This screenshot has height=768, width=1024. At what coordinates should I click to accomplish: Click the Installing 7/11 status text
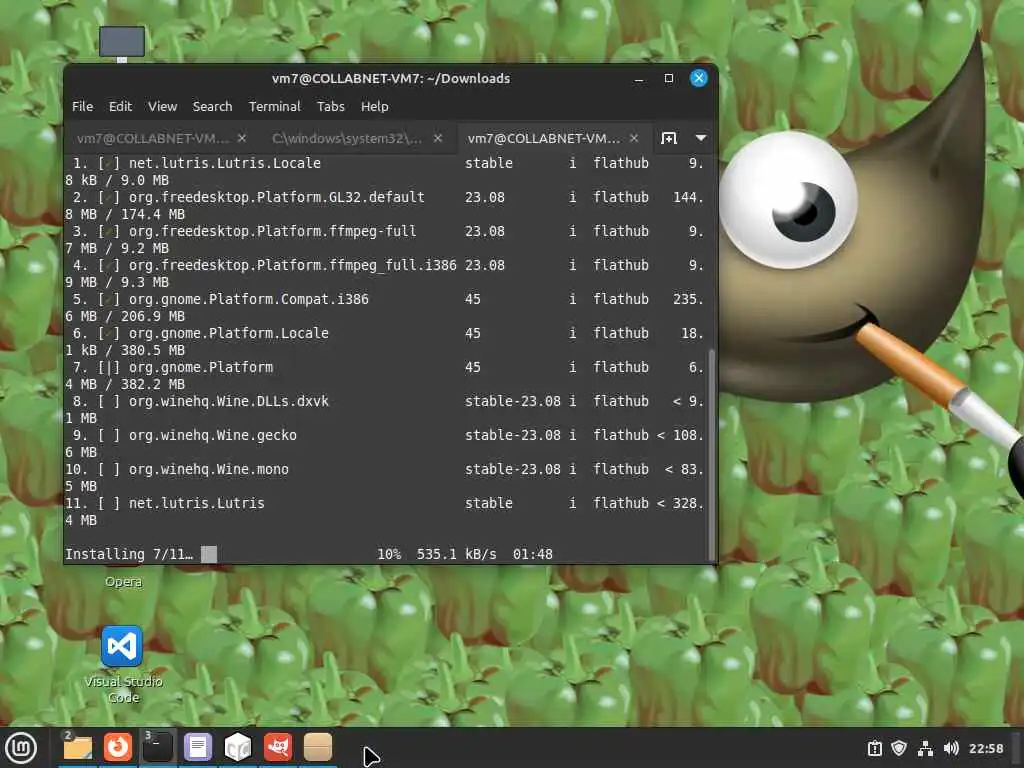129,554
